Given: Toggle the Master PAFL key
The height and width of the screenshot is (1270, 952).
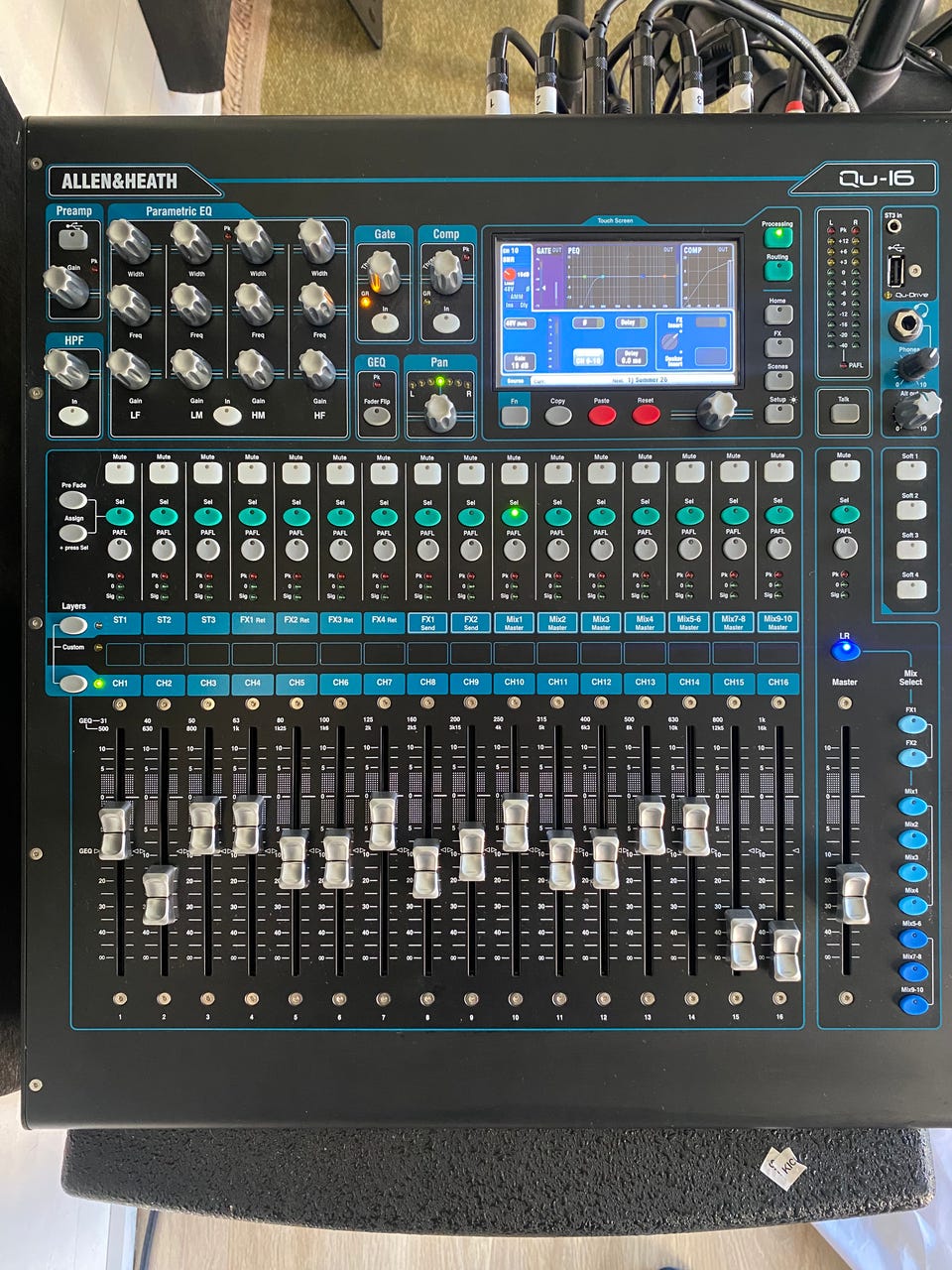Looking at the screenshot, I should (x=844, y=548).
